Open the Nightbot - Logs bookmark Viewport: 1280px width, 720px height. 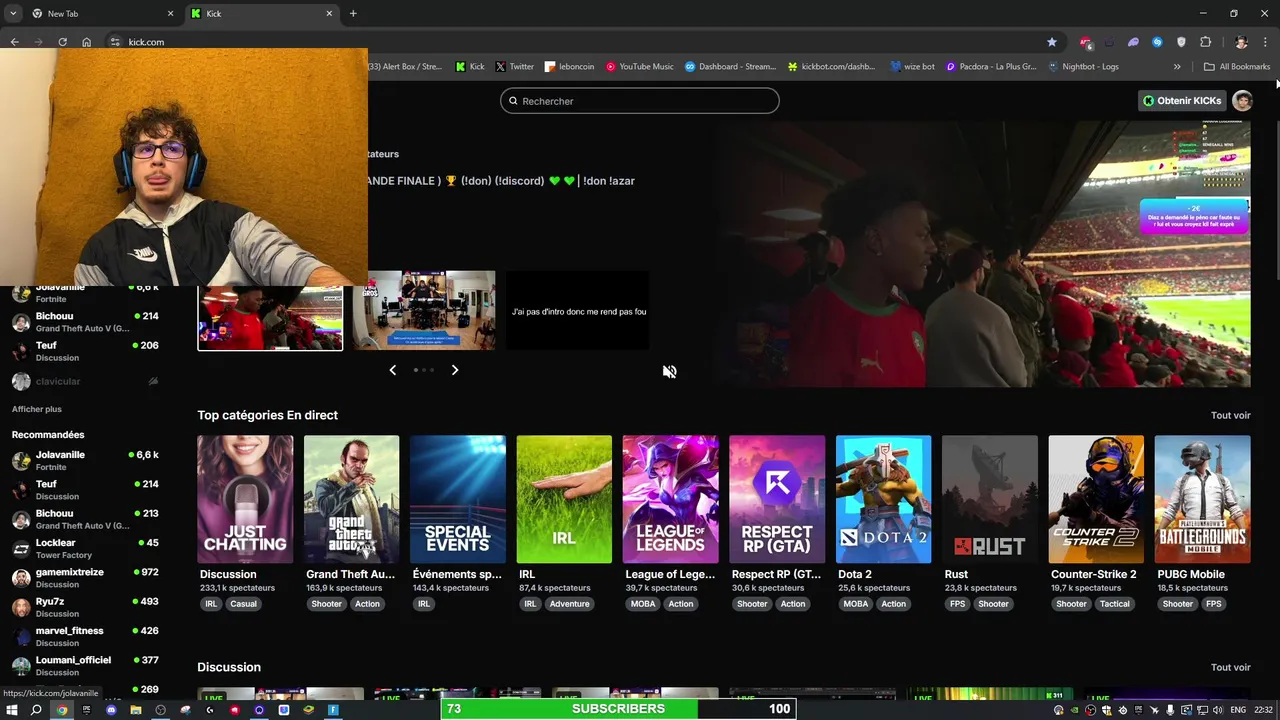pyautogui.click(x=1083, y=67)
